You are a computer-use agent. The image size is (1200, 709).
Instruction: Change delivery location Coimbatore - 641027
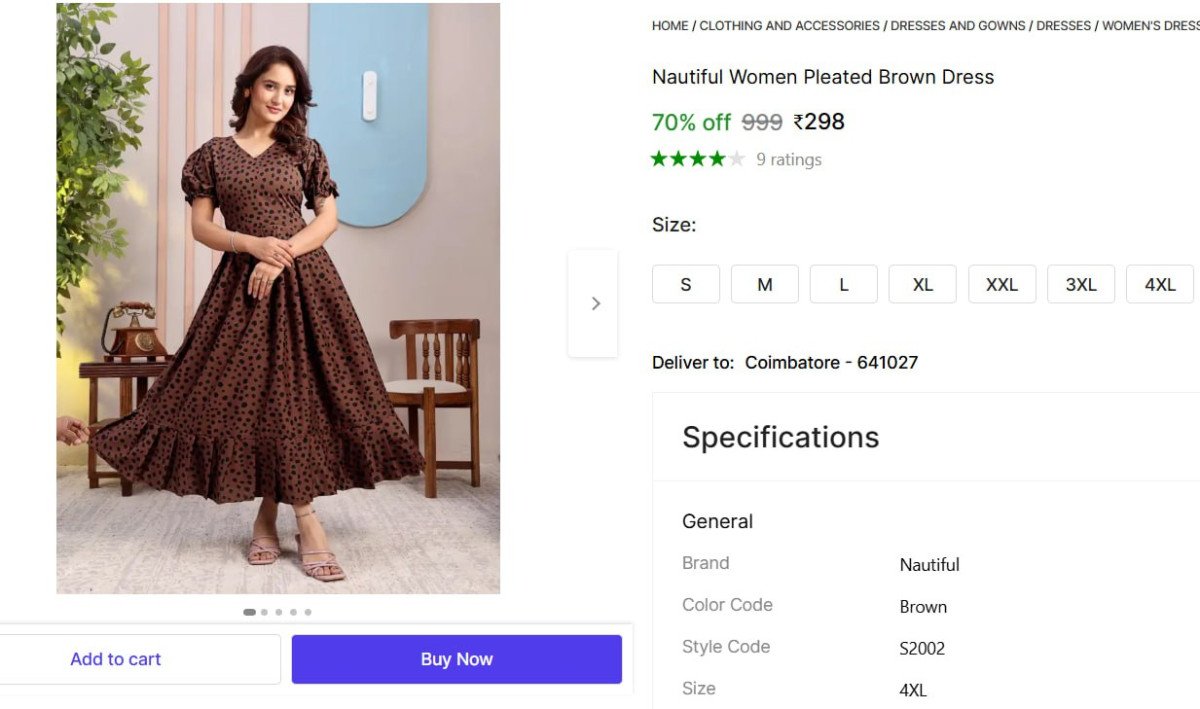(x=831, y=362)
